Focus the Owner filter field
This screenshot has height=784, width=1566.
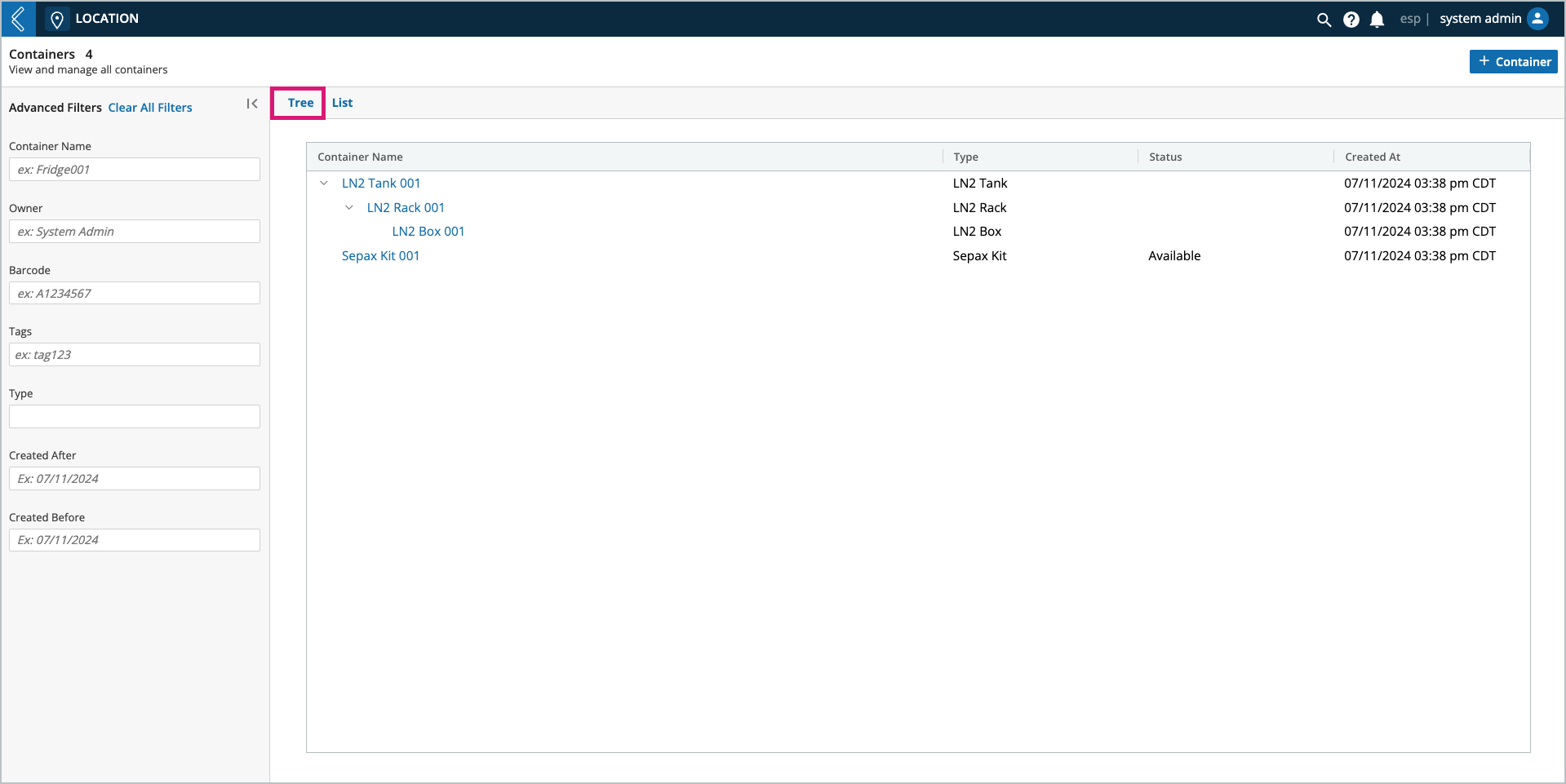tap(135, 232)
